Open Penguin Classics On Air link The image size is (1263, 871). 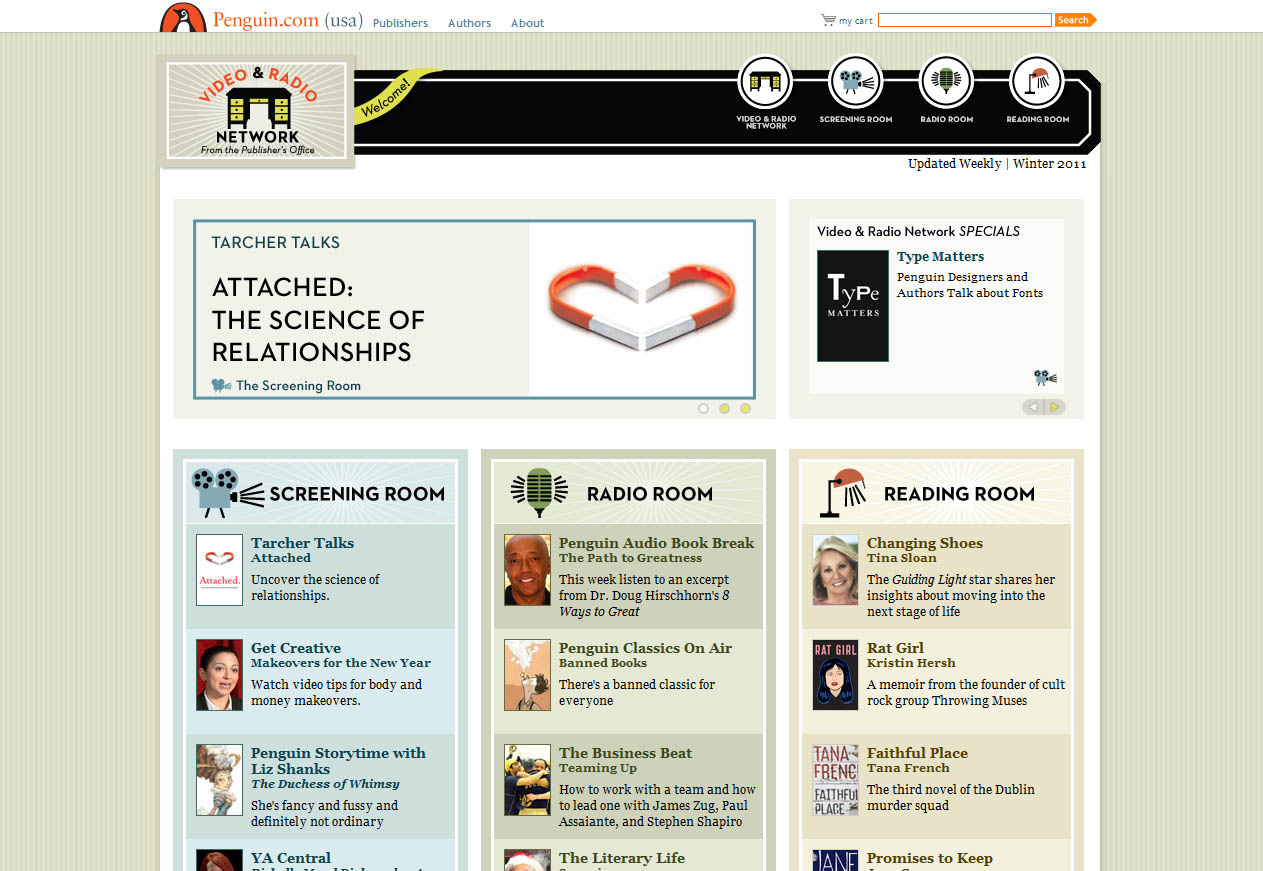tap(645, 648)
